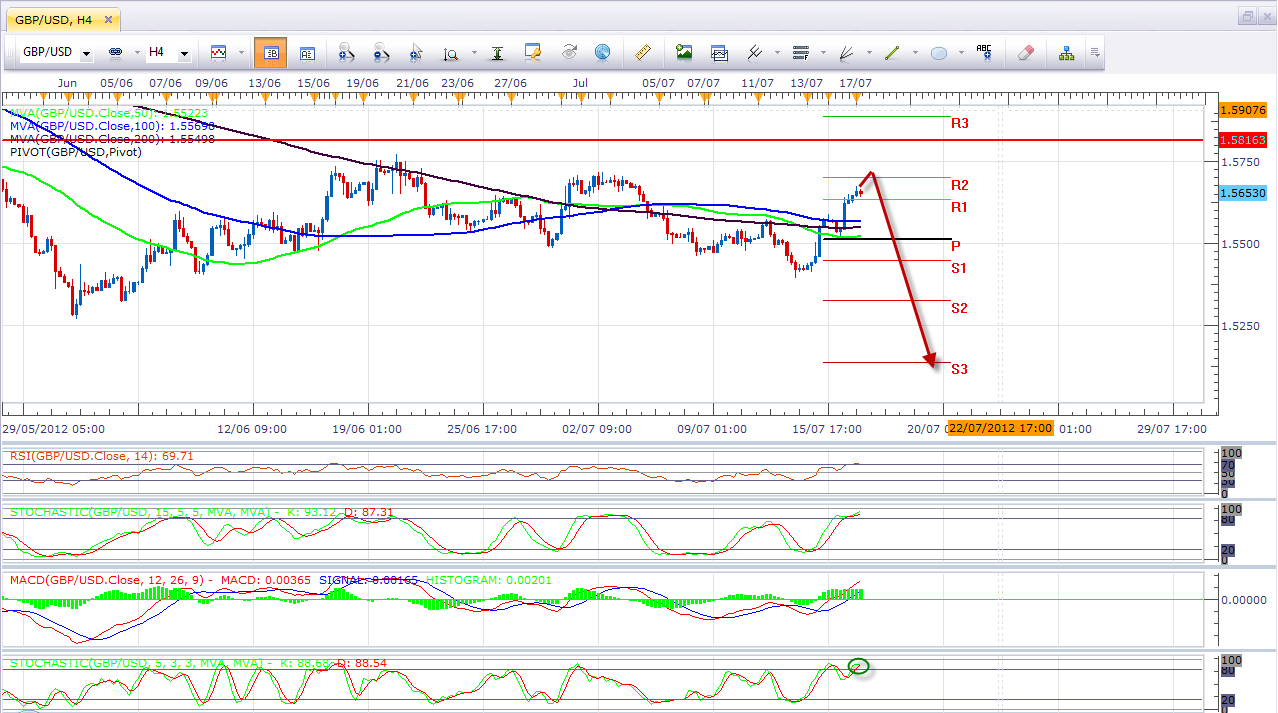
Task: Click the zoom in magnifier icon
Action: (347, 52)
